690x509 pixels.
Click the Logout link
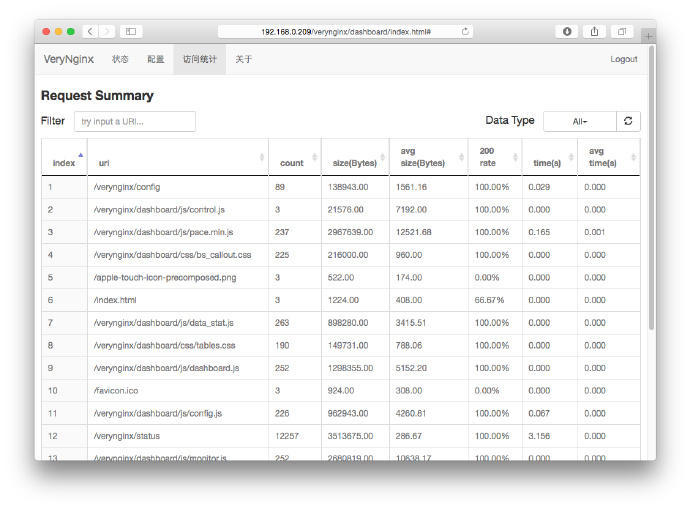coord(624,59)
